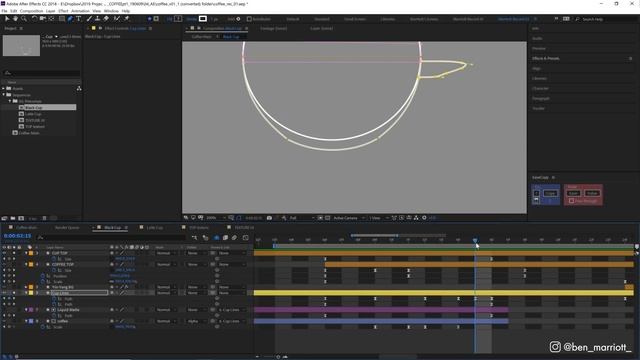Open the Tracker panel
Image resolution: width=640 pixels, height=360 pixels.
[x=538, y=108]
